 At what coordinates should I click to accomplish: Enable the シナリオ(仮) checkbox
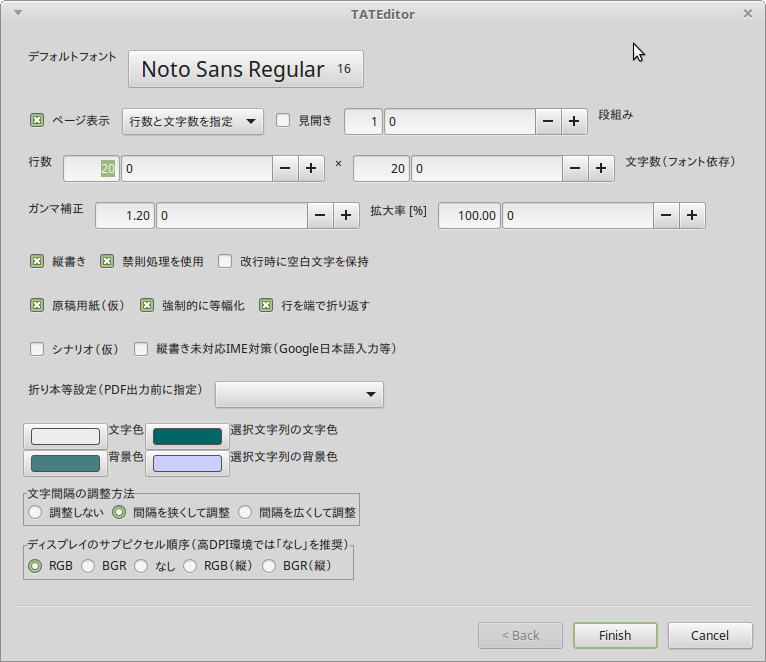pos(37,350)
